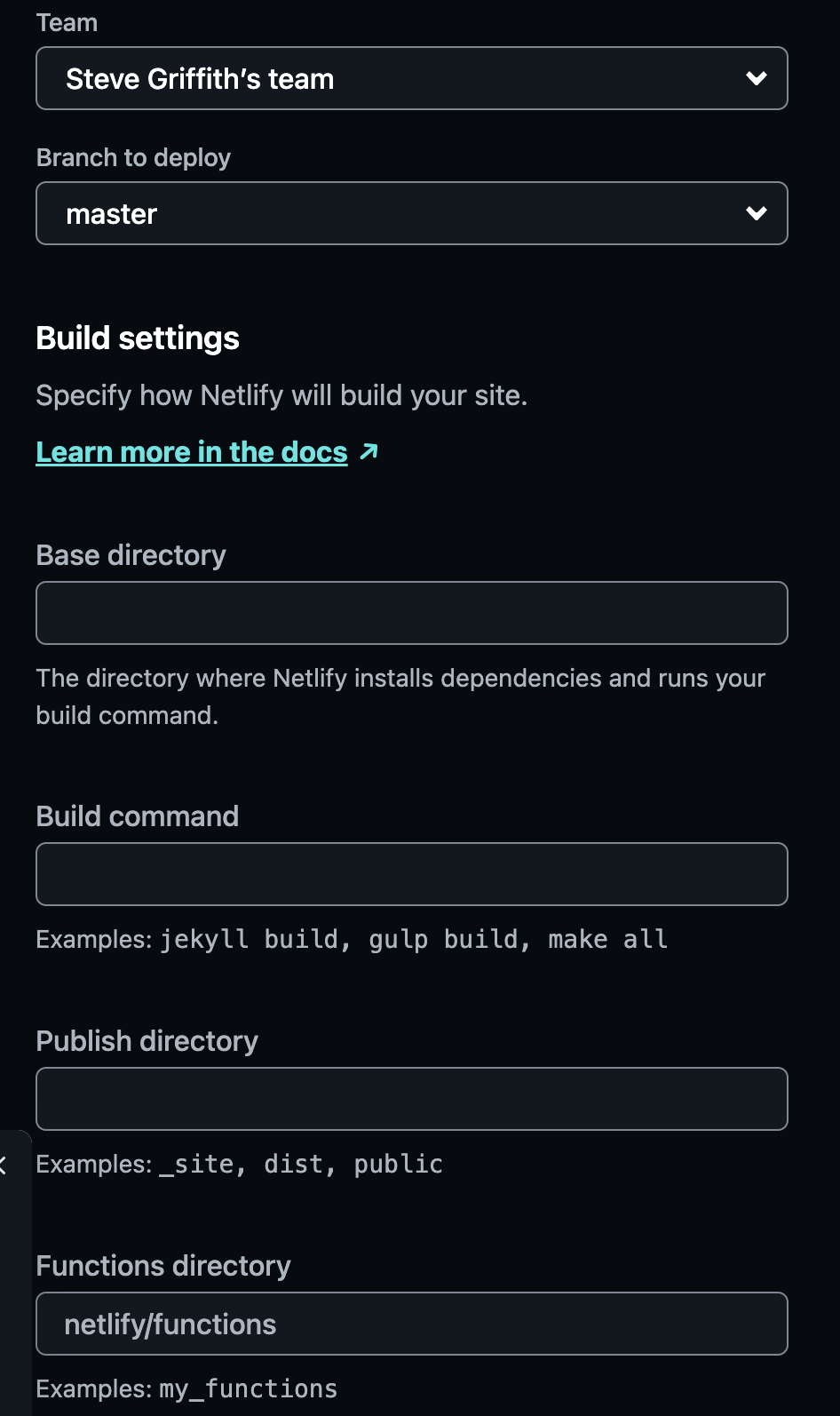
Task: Click inside the Base directory field
Action: pyautogui.click(x=411, y=612)
